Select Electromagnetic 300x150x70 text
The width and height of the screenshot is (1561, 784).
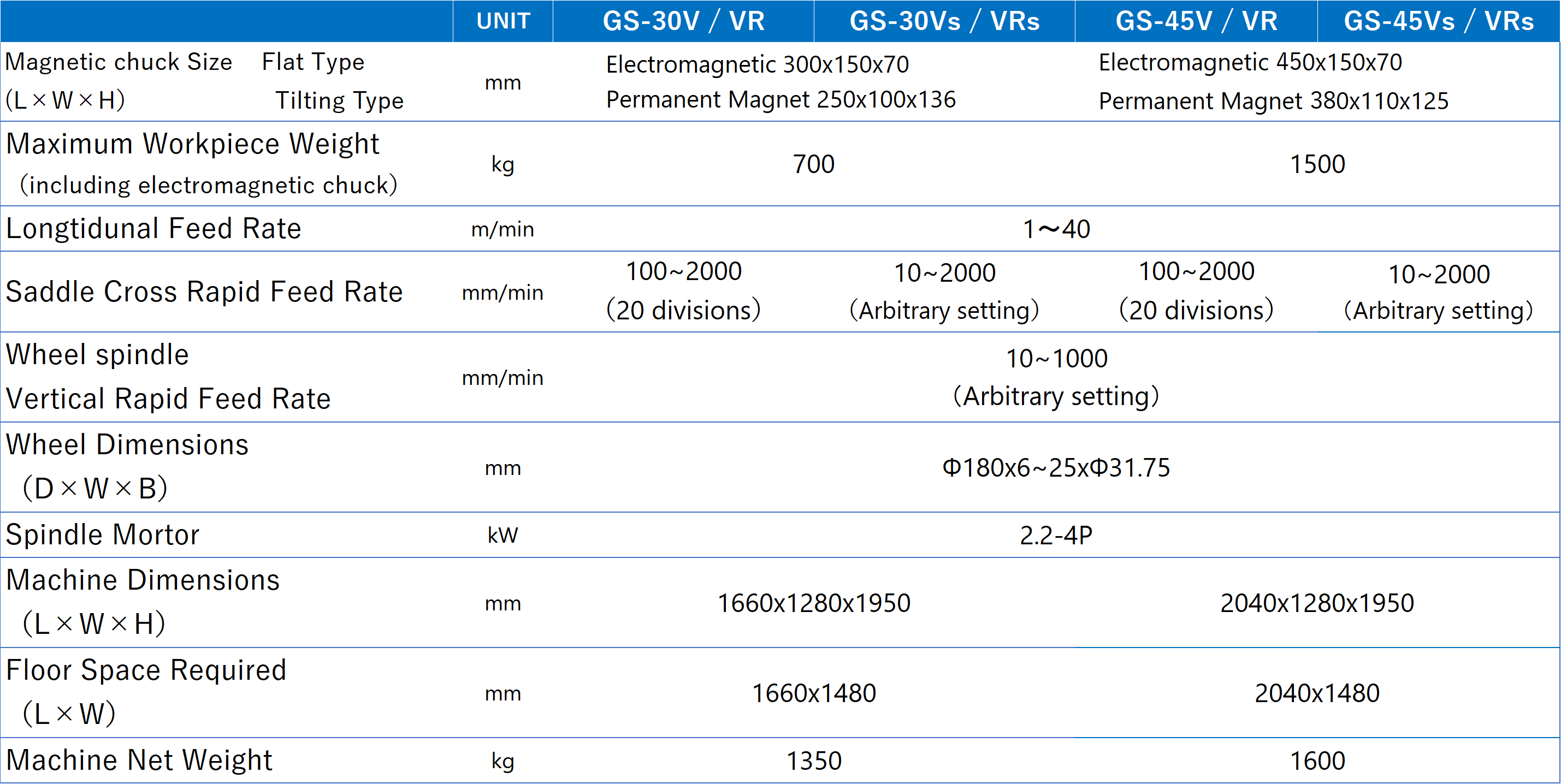(x=758, y=64)
